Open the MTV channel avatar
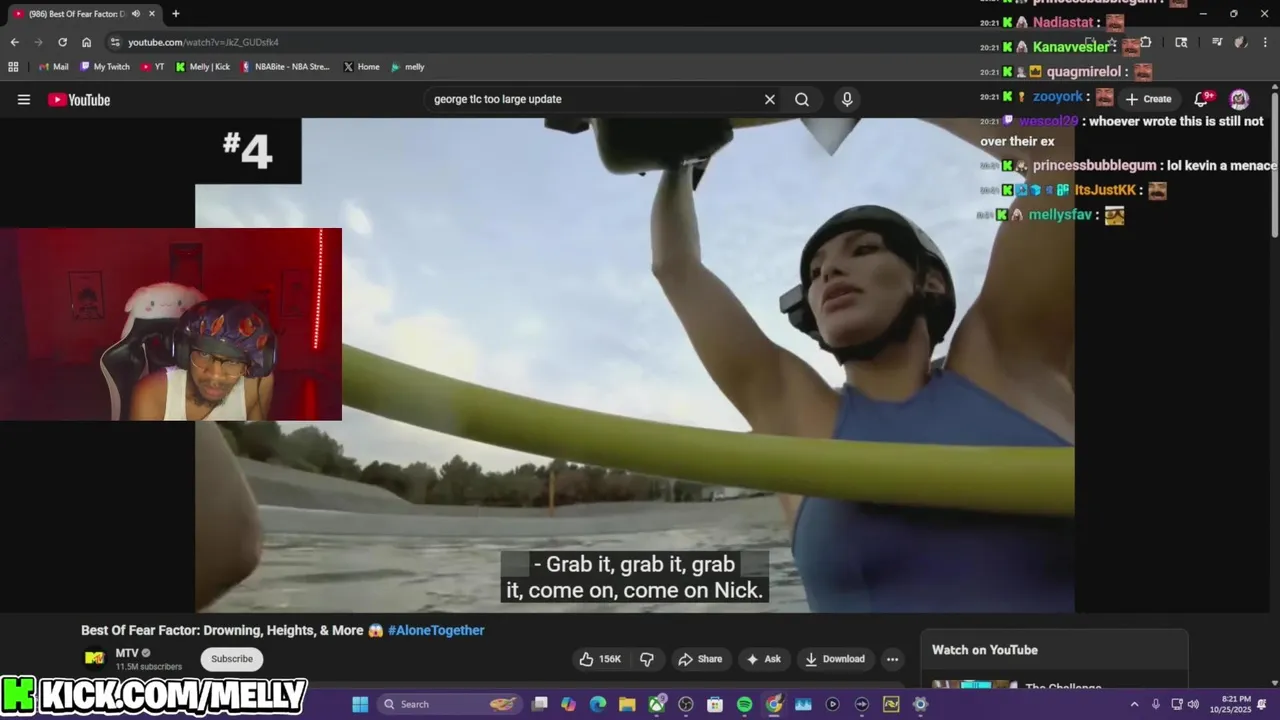The width and height of the screenshot is (1280, 720). tap(95, 659)
